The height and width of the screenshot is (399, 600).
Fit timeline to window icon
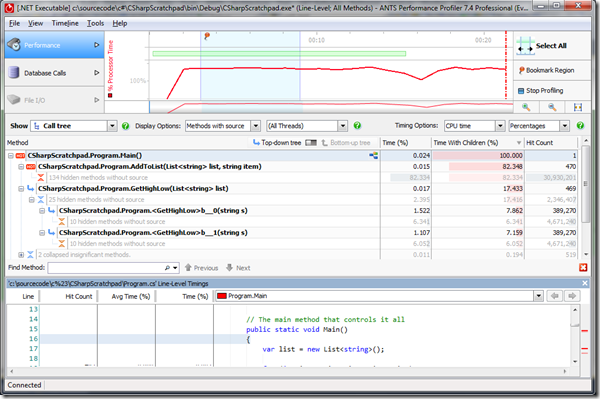pos(578,107)
